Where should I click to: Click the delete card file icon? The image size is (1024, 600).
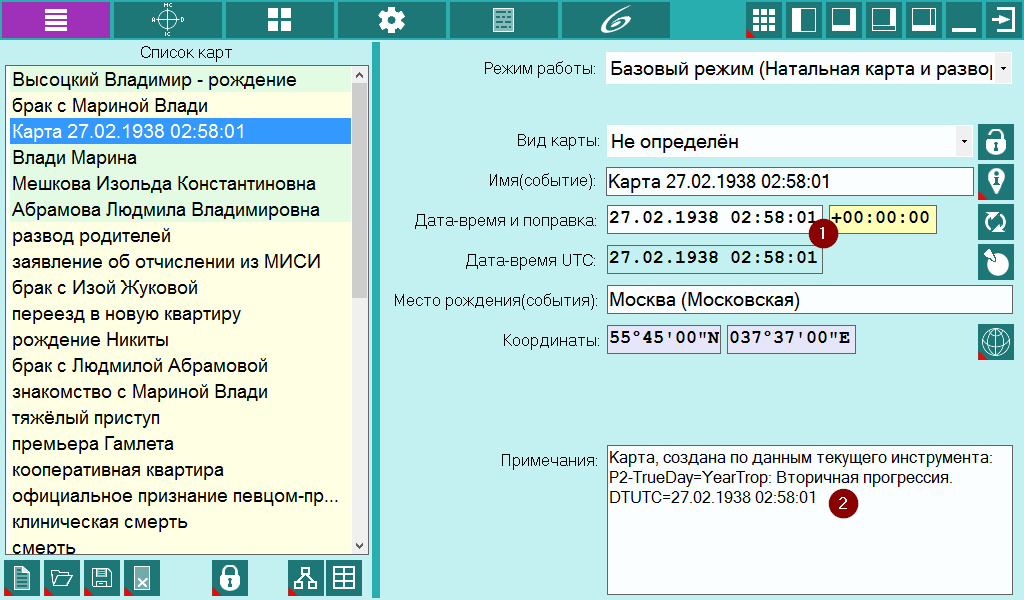[142, 578]
